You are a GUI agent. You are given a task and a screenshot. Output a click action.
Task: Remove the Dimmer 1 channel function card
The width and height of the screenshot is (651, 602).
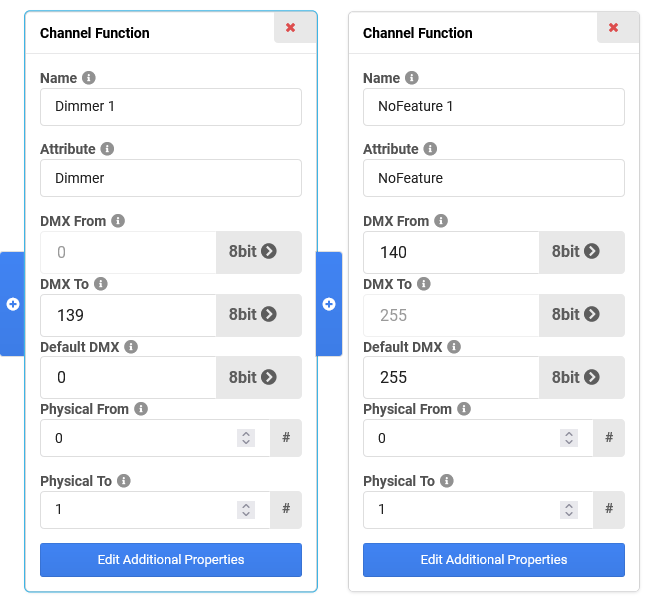tap(291, 28)
